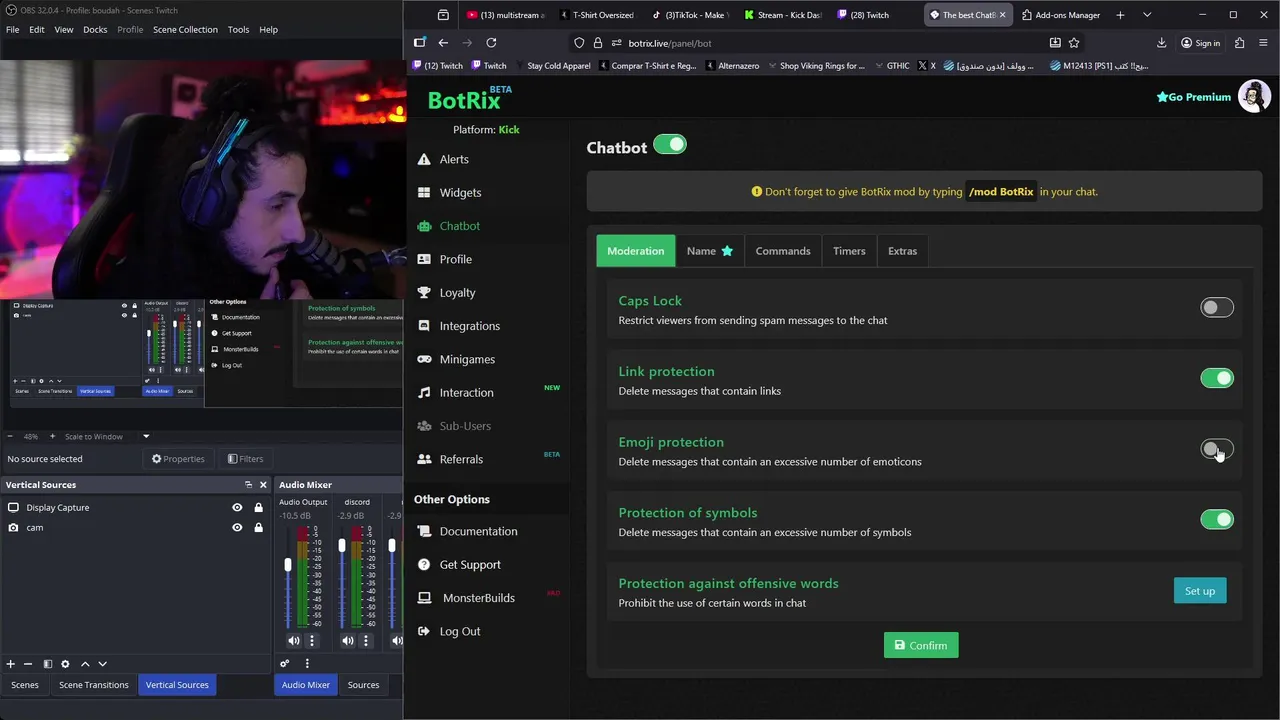Screen dimensions: 1280x720
Task: Open the OBS File menu
Action: [x=12, y=29]
